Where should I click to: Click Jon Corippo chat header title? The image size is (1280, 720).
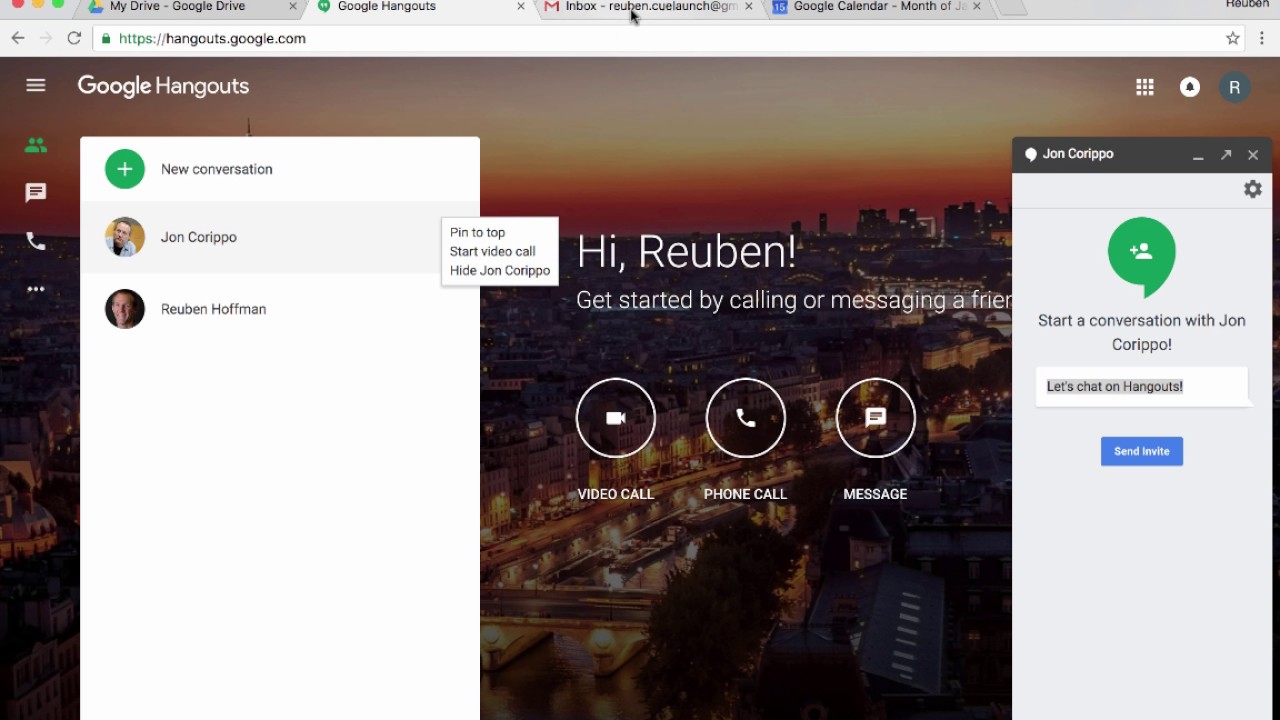(1078, 154)
